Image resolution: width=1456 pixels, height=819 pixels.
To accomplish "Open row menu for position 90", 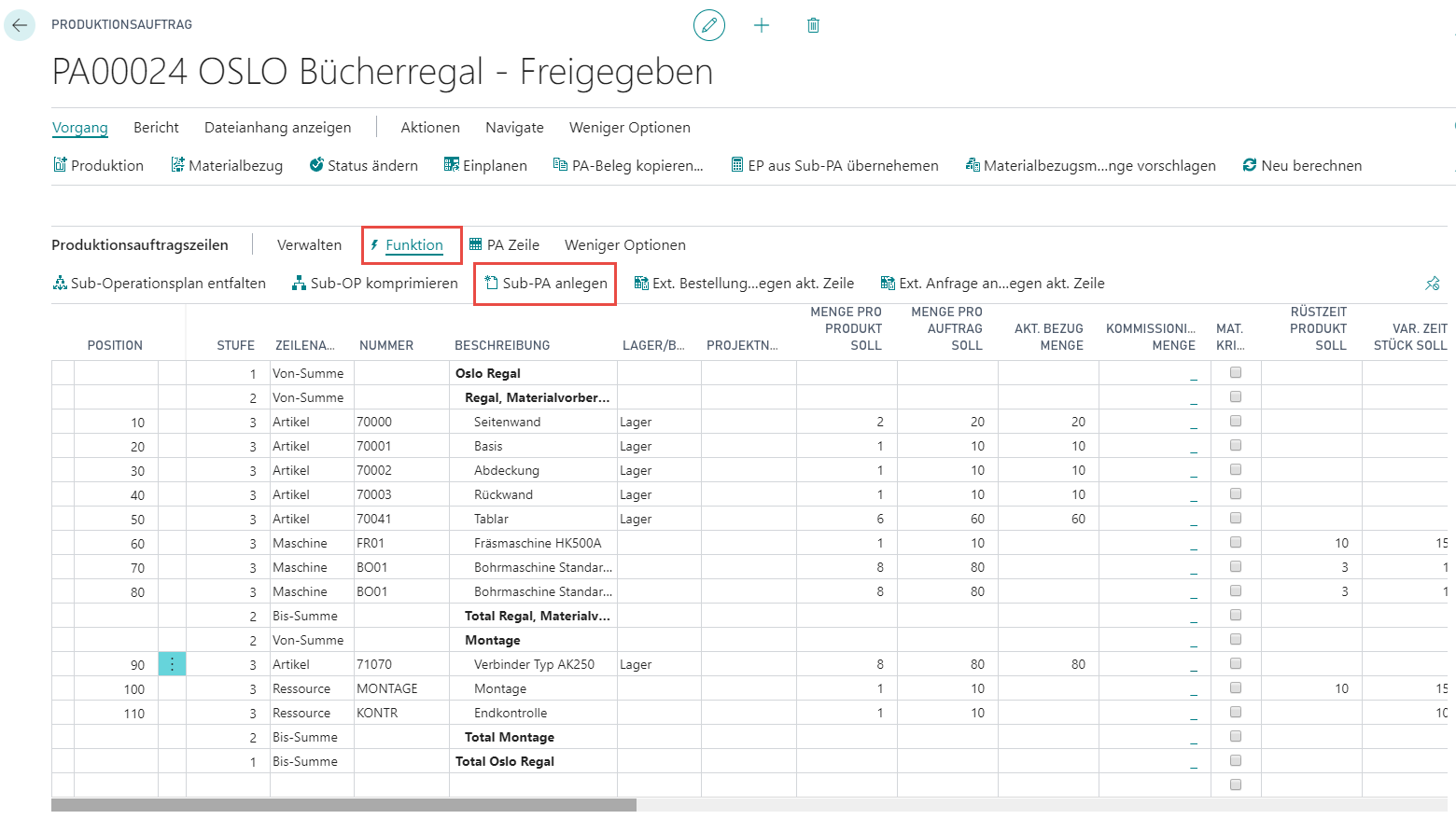I will point(172,664).
